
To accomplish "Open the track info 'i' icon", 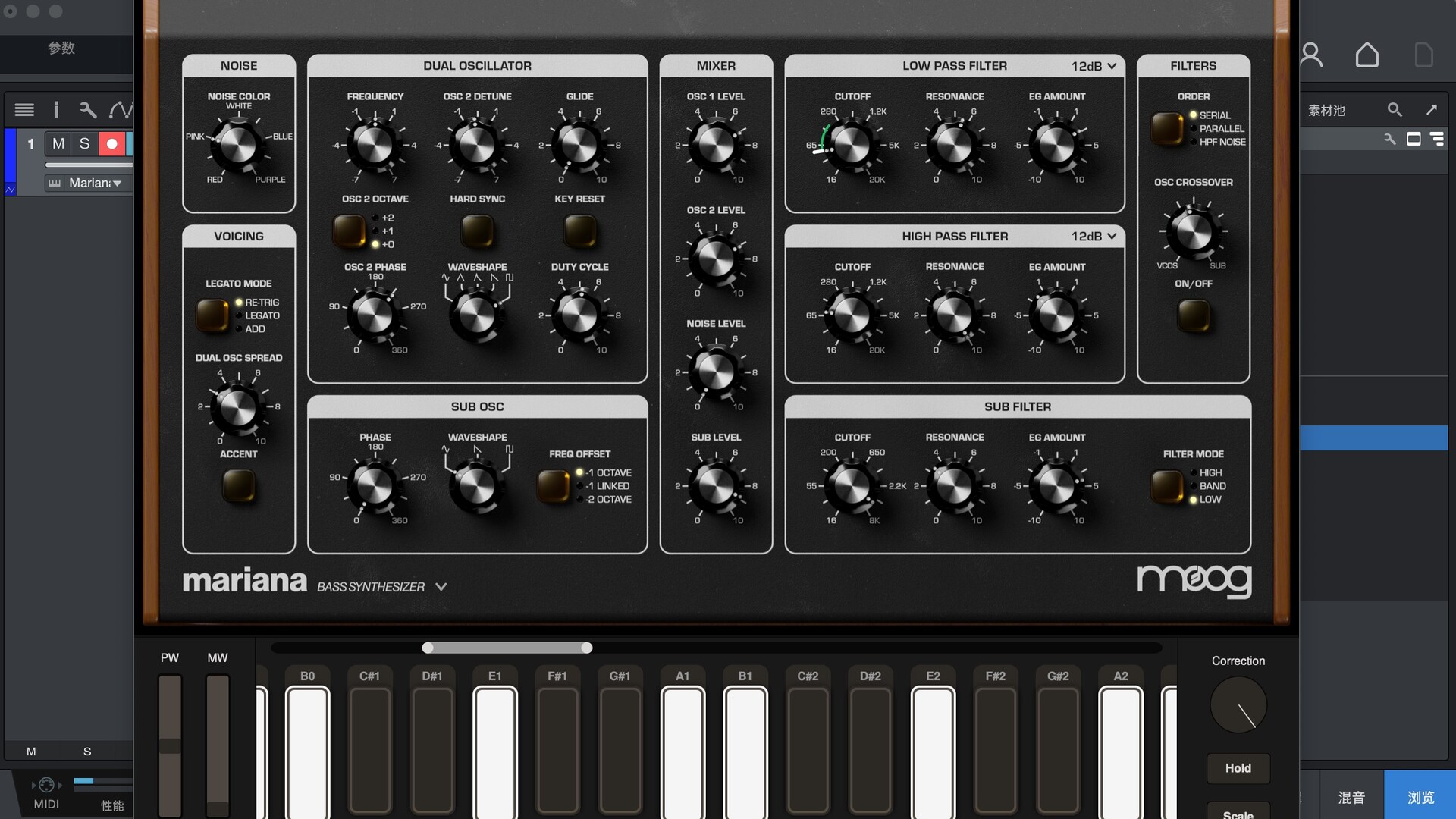I will coord(56,110).
